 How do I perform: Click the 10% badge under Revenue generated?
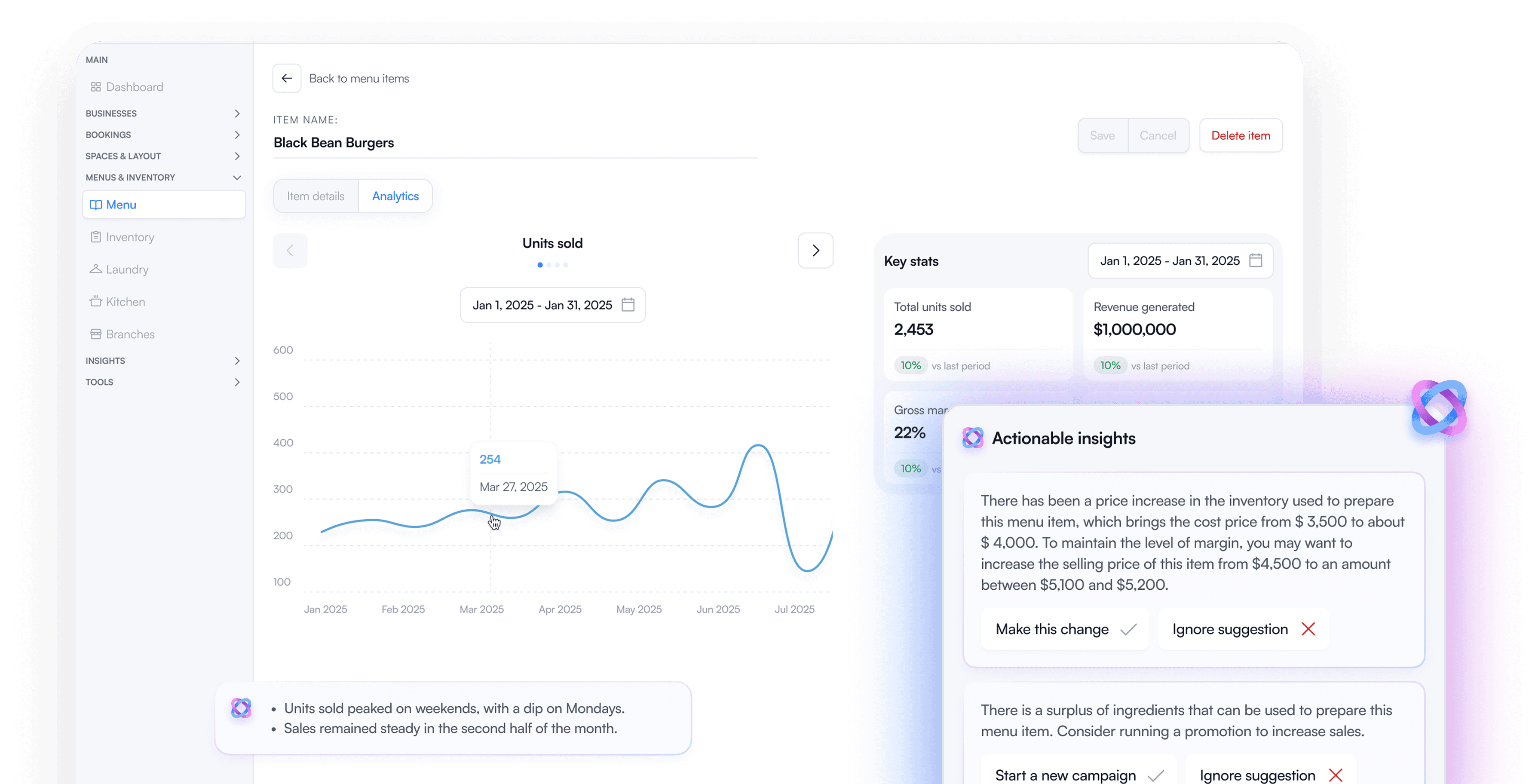pyautogui.click(x=1110, y=366)
